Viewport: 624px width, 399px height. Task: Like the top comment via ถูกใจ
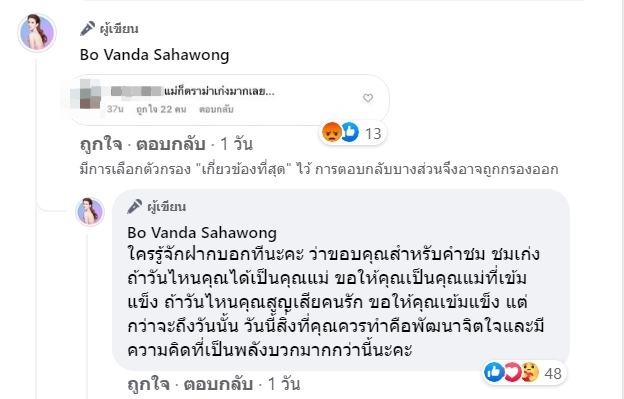click(101, 144)
